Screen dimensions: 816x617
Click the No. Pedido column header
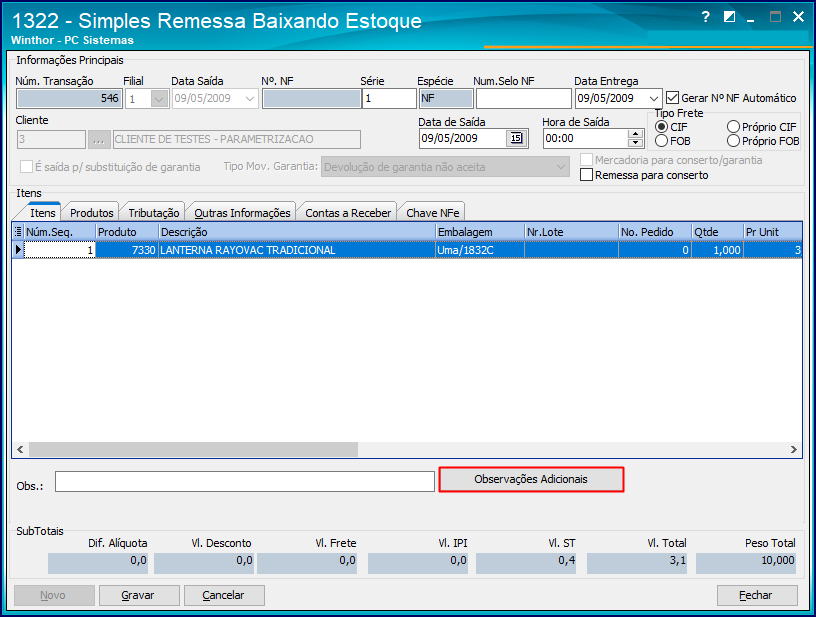click(x=655, y=232)
